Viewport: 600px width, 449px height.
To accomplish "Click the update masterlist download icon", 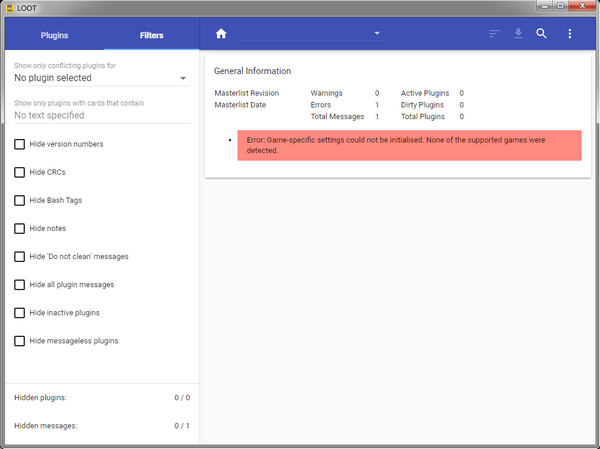I will click(518, 34).
